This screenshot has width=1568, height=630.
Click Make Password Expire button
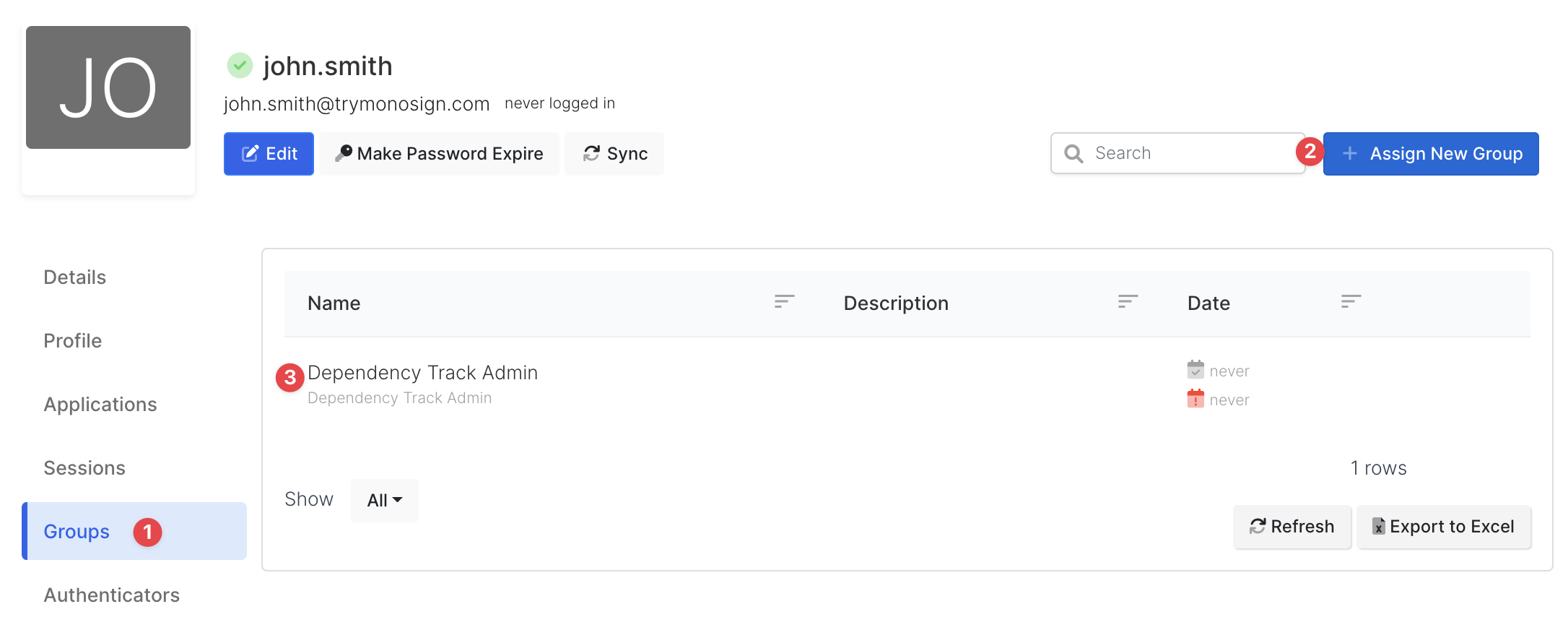pos(440,154)
